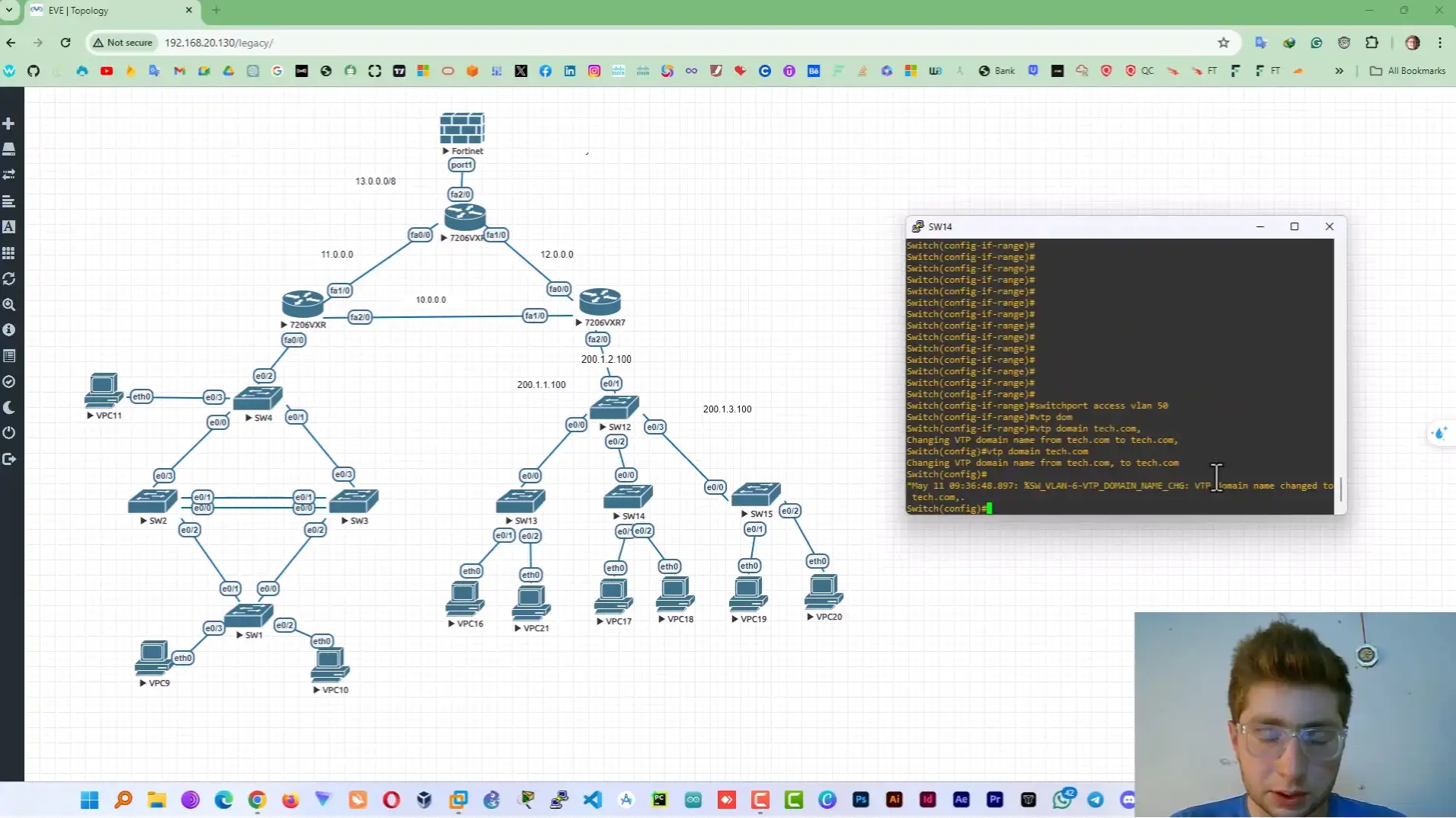Open WhatsApp from the taskbar
Image resolution: width=1456 pixels, height=818 pixels.
click(x=1061, y=800)
